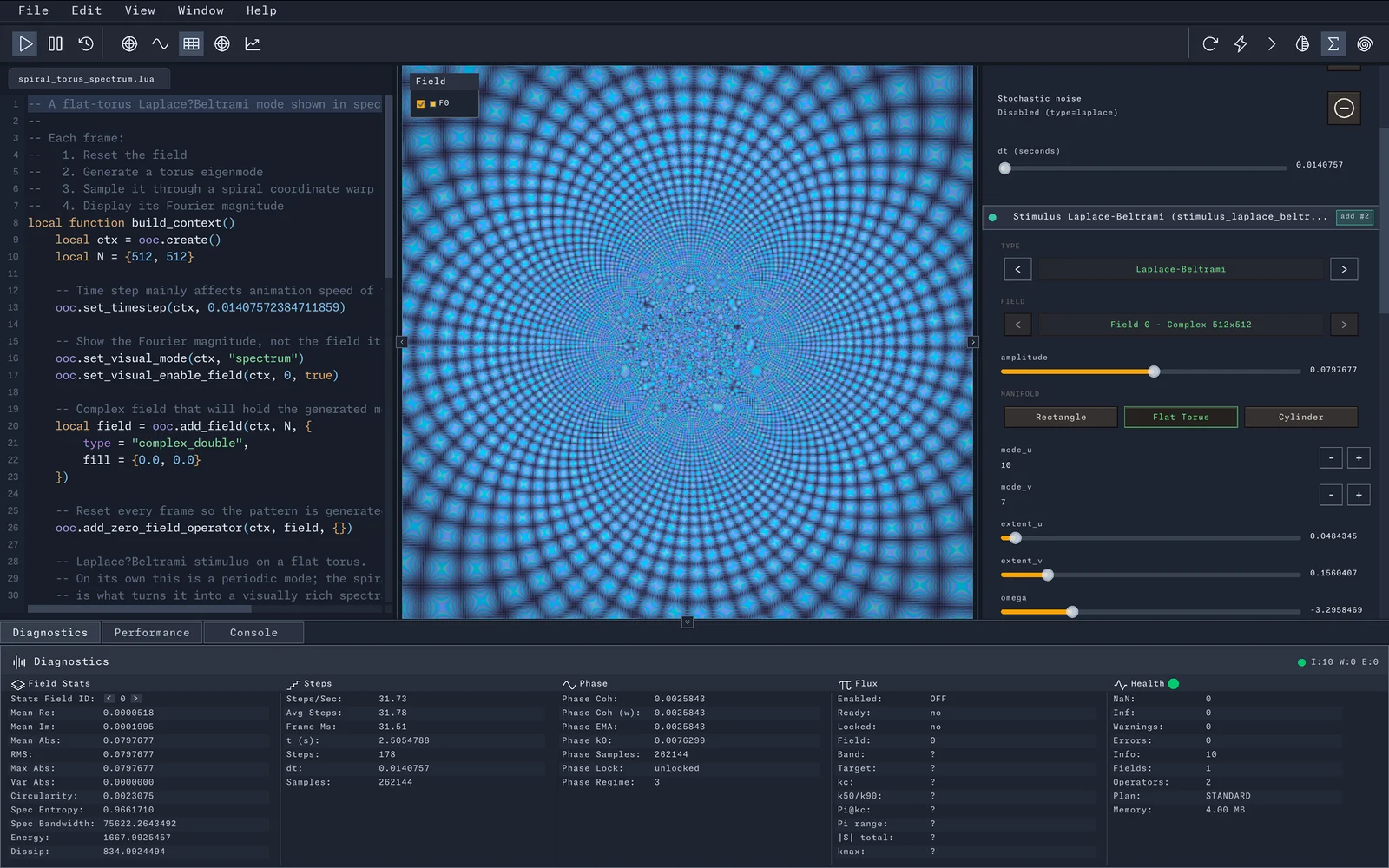This screenshot has height=868, width=1389.
Task: Select the crosshair globe tool icon
Action: pyautogui.click(x=129, y=43)
